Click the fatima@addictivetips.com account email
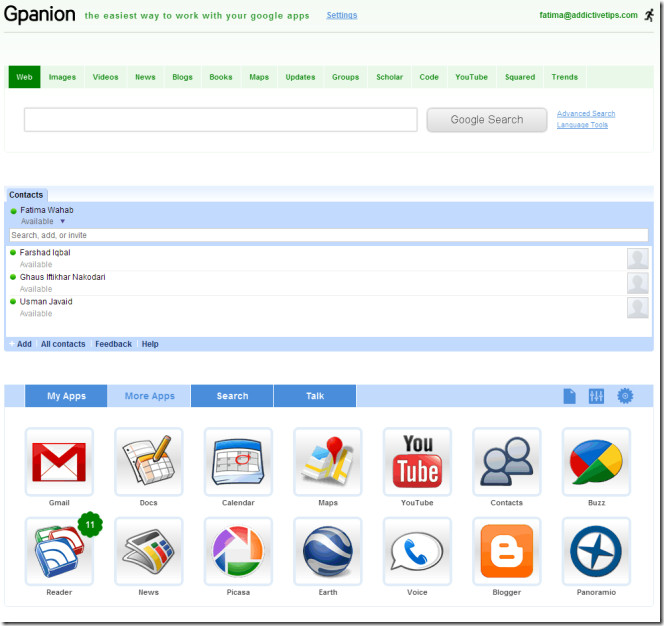Viewport: 664px width, 626px height. coord(588,15)
